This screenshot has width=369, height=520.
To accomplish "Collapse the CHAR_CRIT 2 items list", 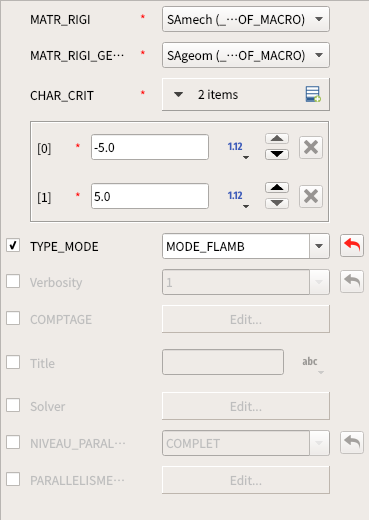I will click(178, 95).
